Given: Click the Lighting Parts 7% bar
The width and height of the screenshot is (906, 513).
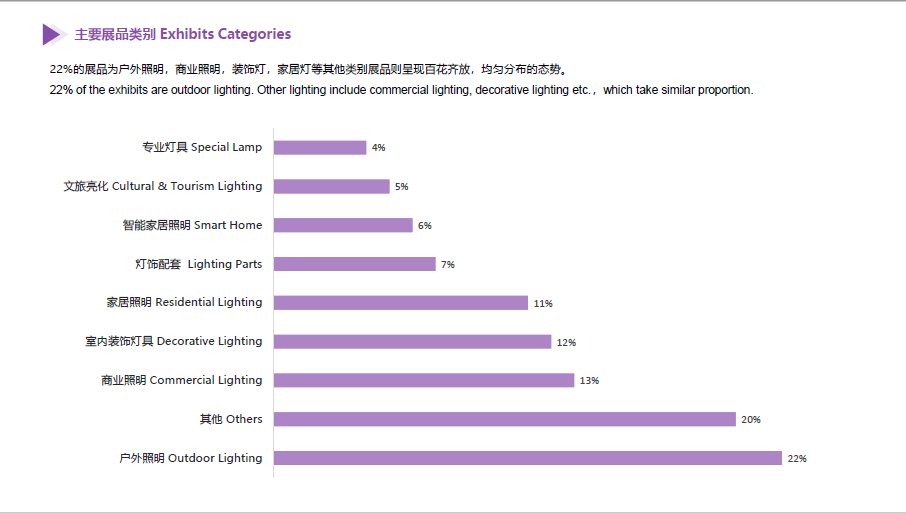Looking at the screenshot, I should pos(354,264).
